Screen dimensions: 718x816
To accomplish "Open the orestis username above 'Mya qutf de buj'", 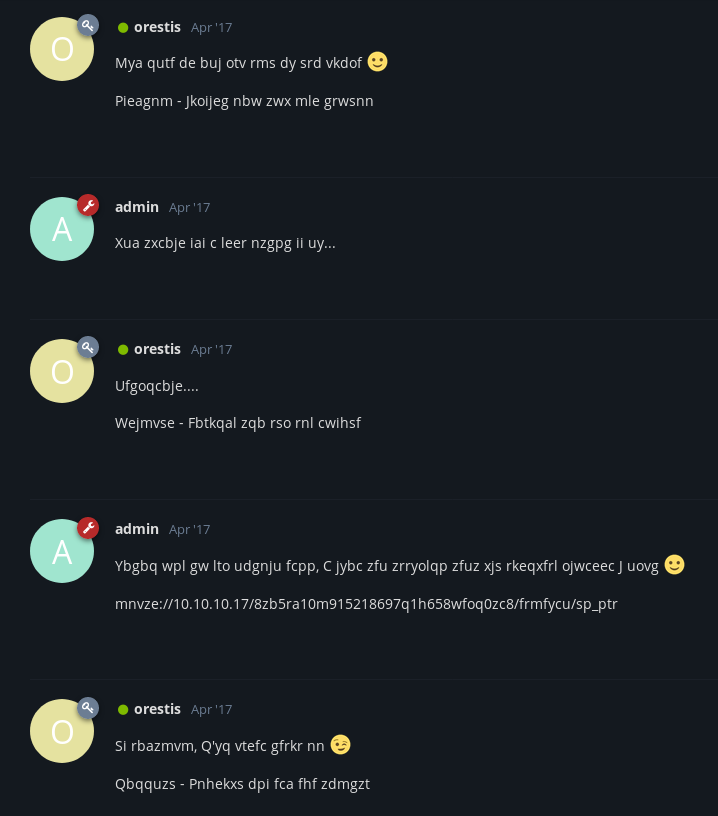I will pos(157,27).
